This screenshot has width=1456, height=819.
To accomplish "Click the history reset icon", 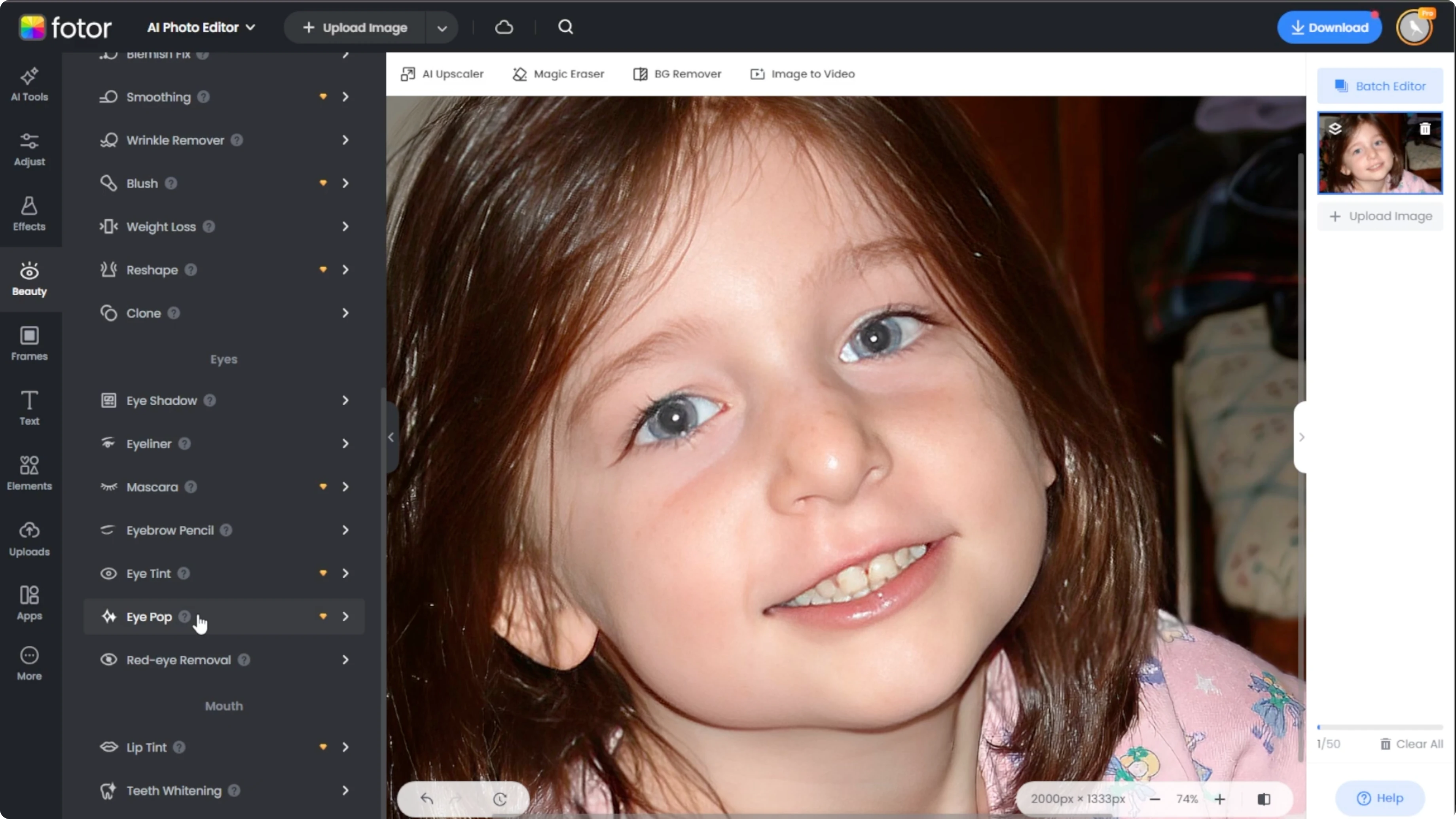I will 500,799.
